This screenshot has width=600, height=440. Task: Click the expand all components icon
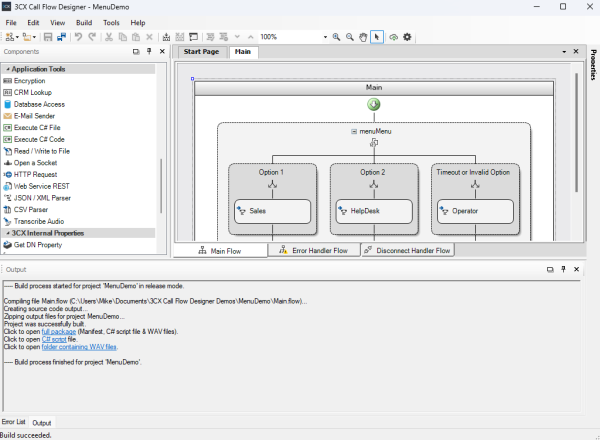point(223,37)
